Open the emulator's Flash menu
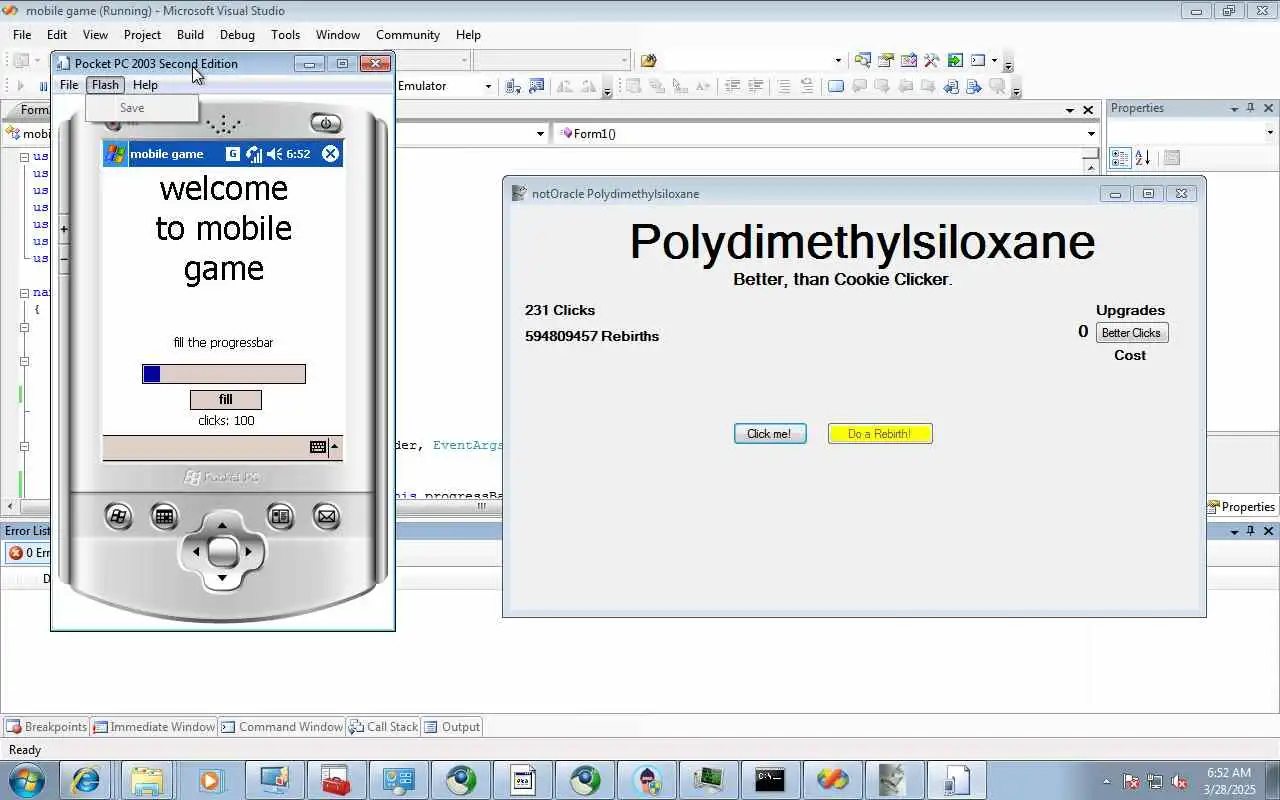The width and height of the screenshot is (1280, 800). [x=105, y=85]
